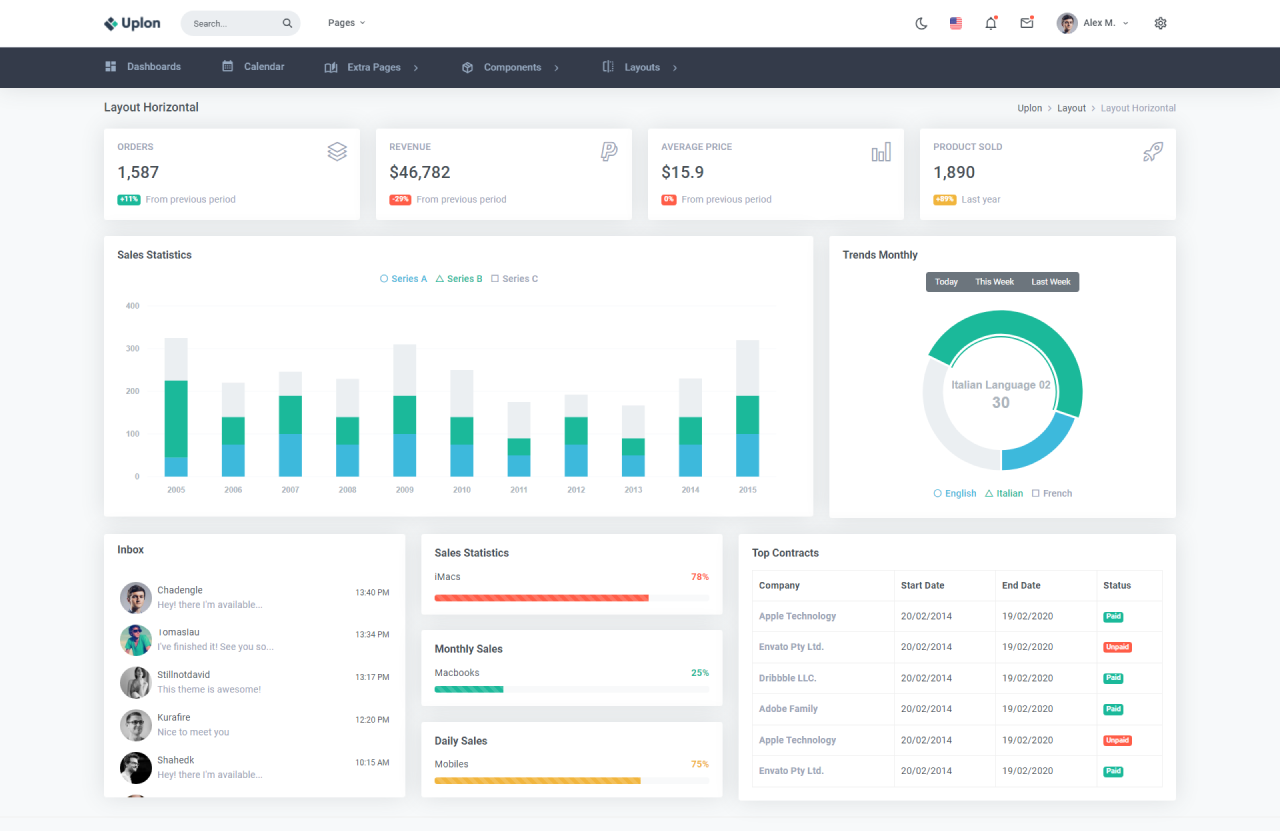Click Kurafire's avatar in Inbox
Viewport: 1280px width, 831px height.
[x=136, y=725]
